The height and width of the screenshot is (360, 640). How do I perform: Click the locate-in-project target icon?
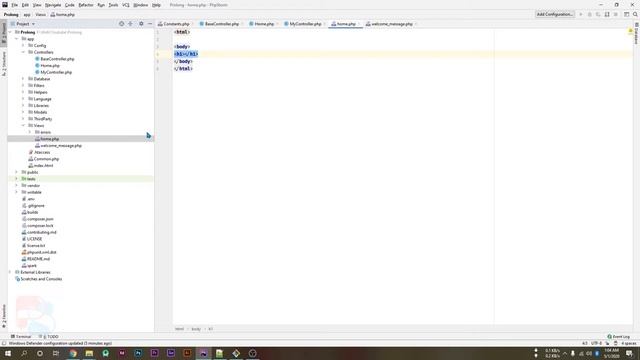tap(121, 24)
